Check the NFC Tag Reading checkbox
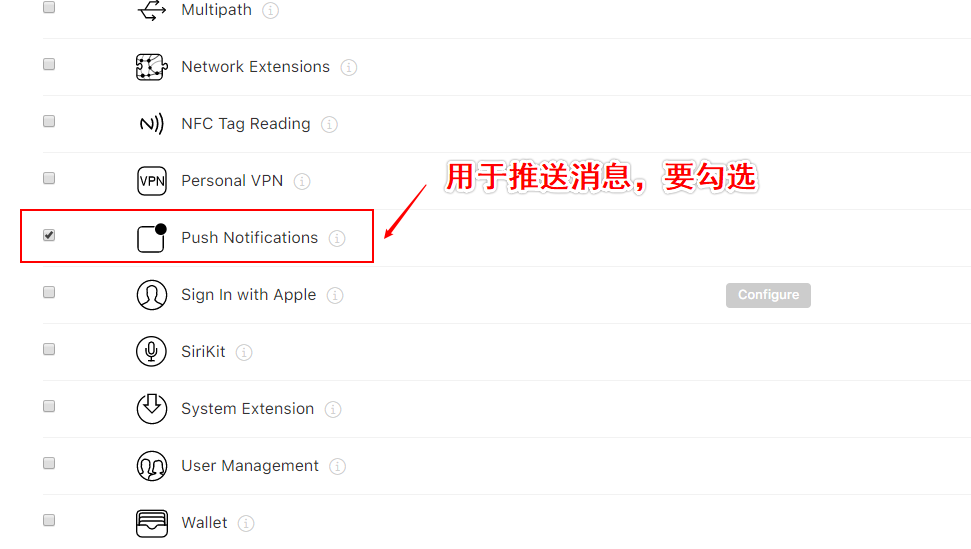The width and height of the screenshot is (971, 549). click(49, 121)
